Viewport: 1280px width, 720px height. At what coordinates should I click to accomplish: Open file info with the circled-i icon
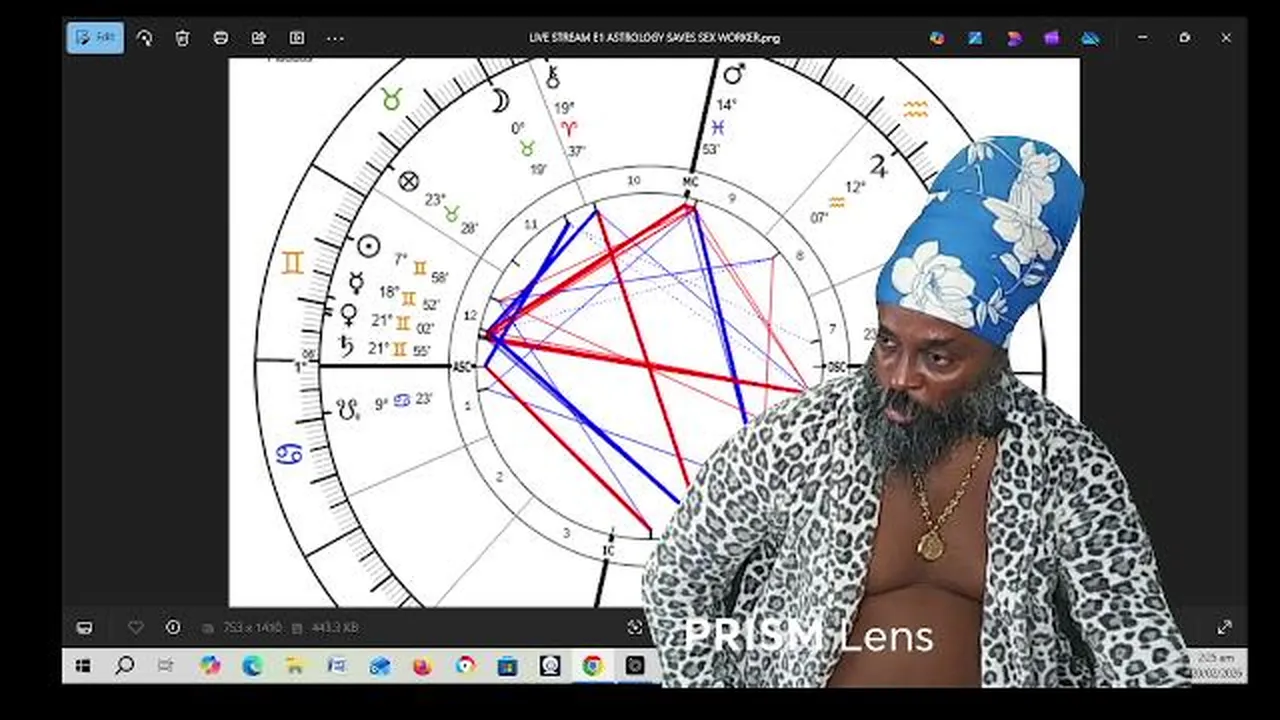[x=173, y=628]
